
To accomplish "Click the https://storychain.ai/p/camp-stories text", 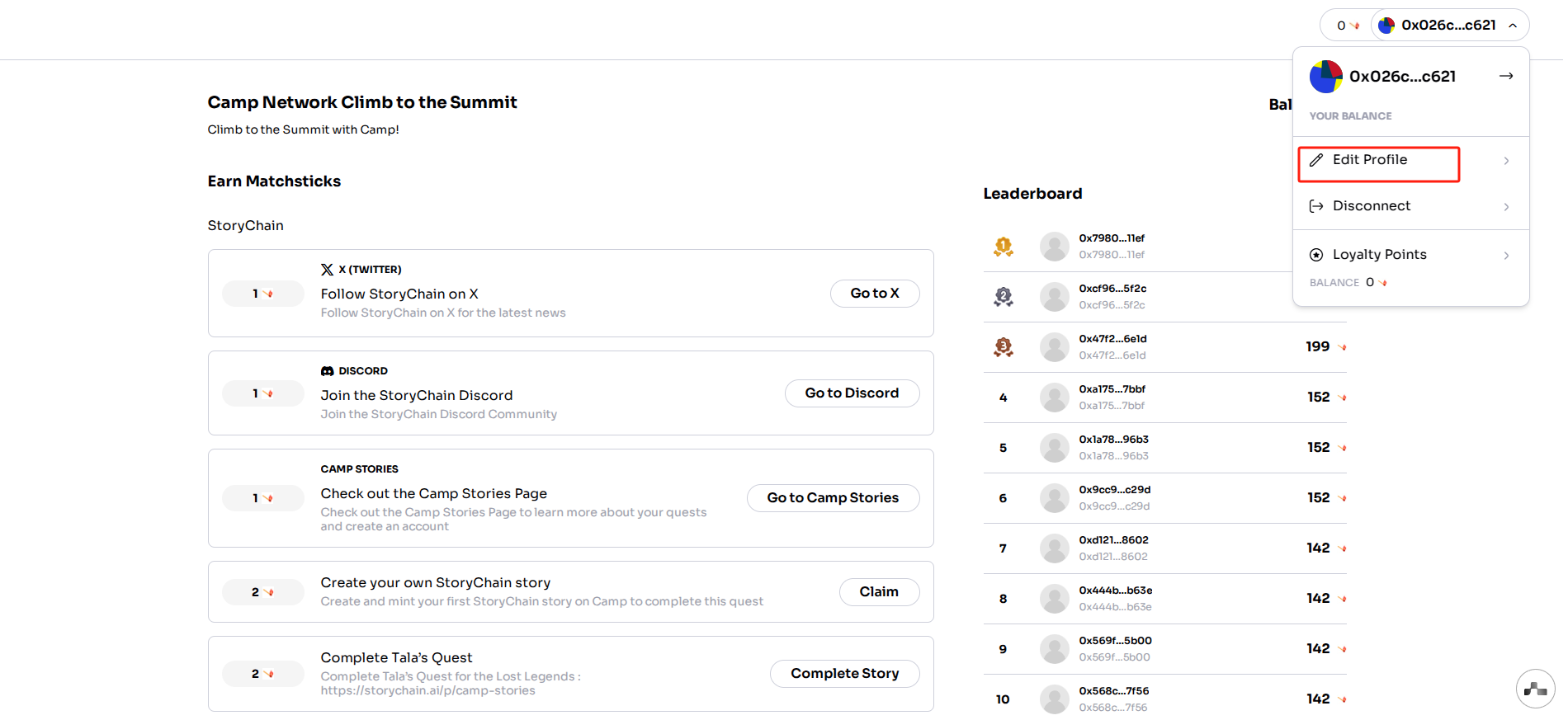I will tap(428, 691).
